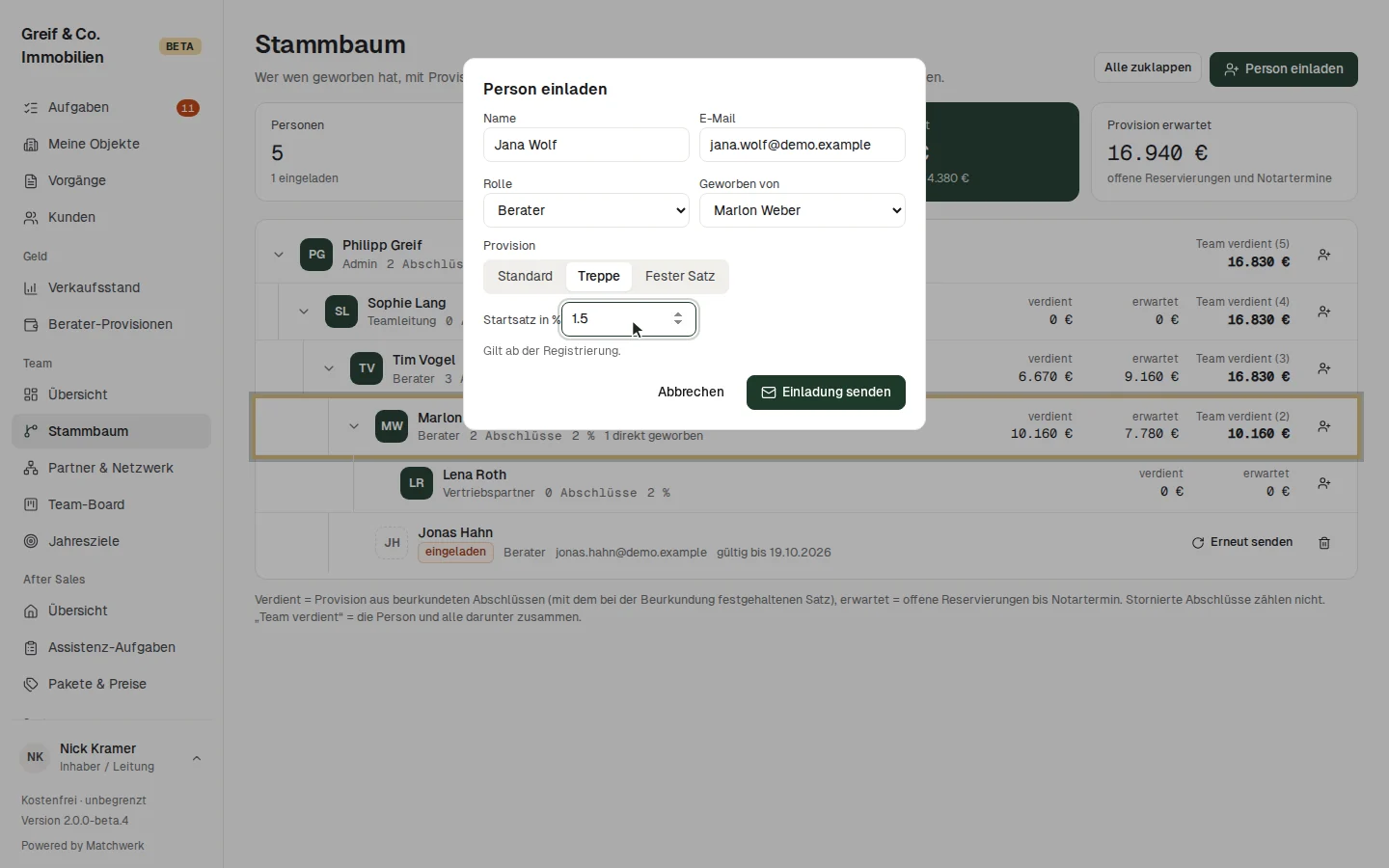Image resolution: width=1389 pixels, height=868 pixels.
Task: Select Fester Satz provision option
Action: click(680, 276)
